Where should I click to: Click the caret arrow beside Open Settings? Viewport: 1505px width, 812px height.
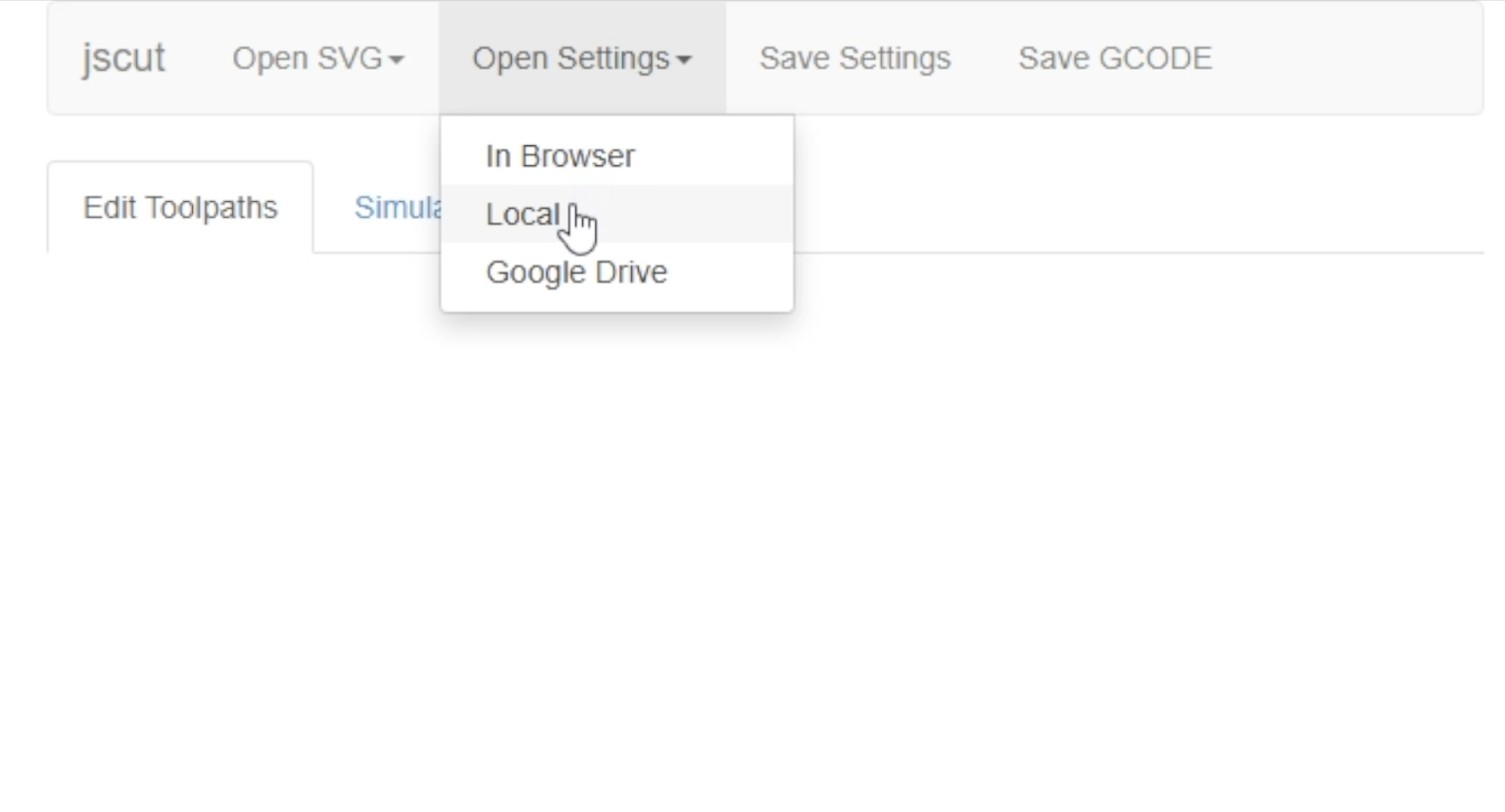coord(684,60)
